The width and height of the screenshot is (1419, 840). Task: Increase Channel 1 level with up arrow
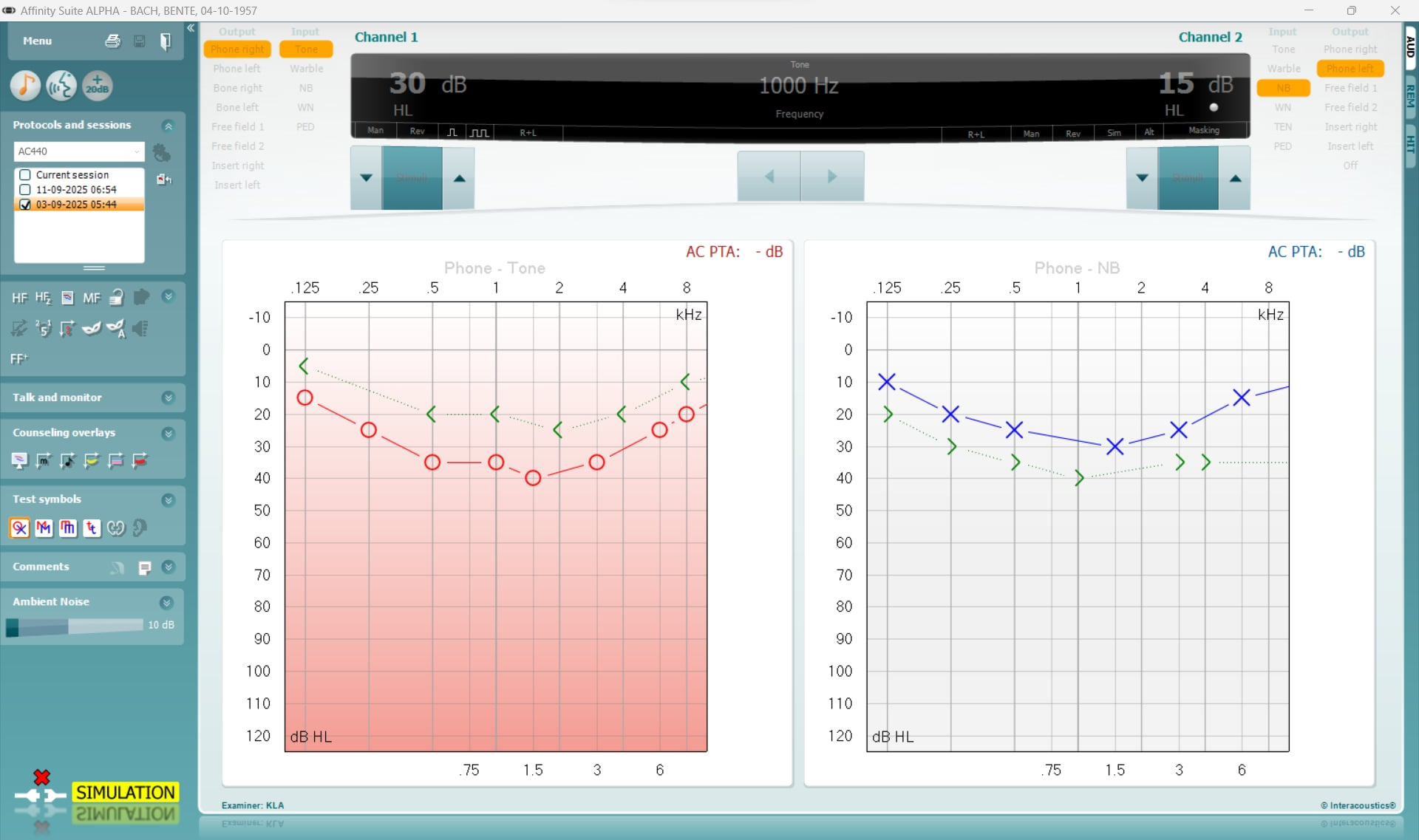(x=459, y=178)
